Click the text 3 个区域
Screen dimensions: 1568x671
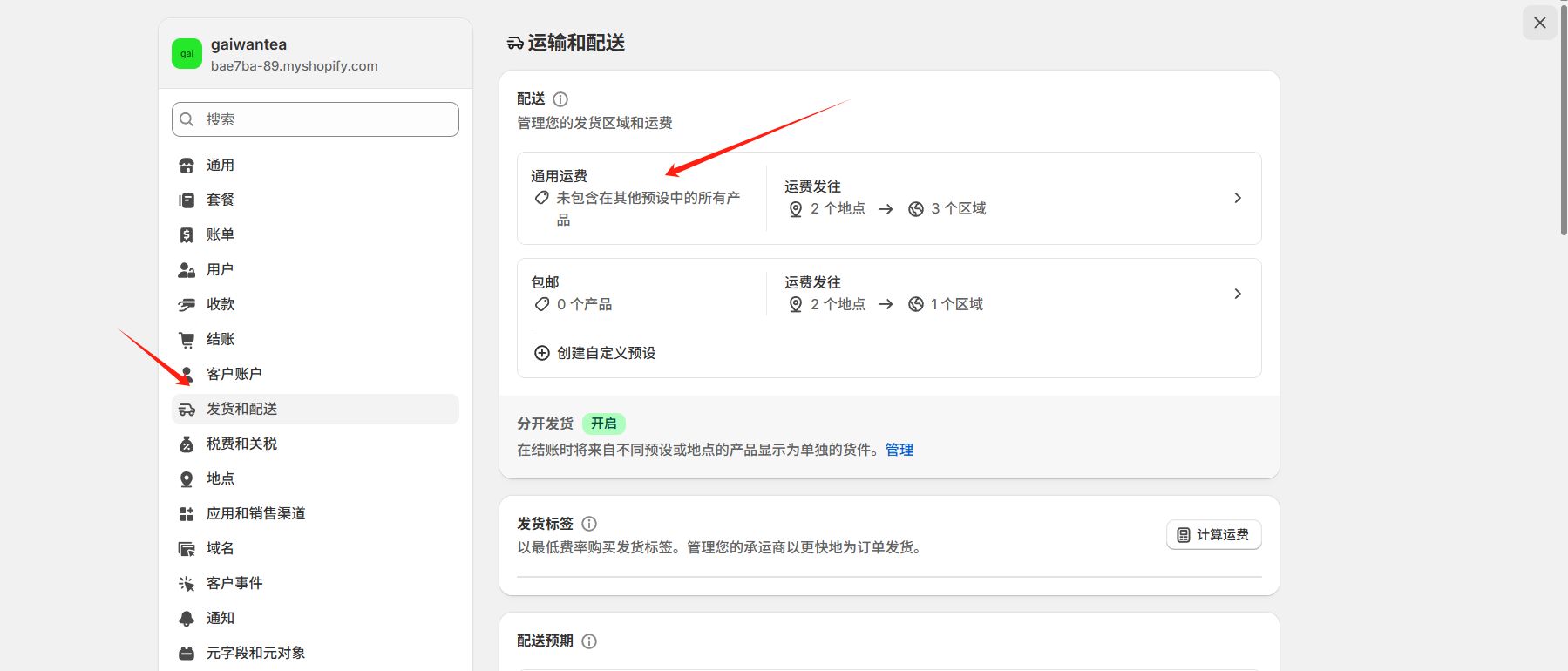click(x=959, y=209)
